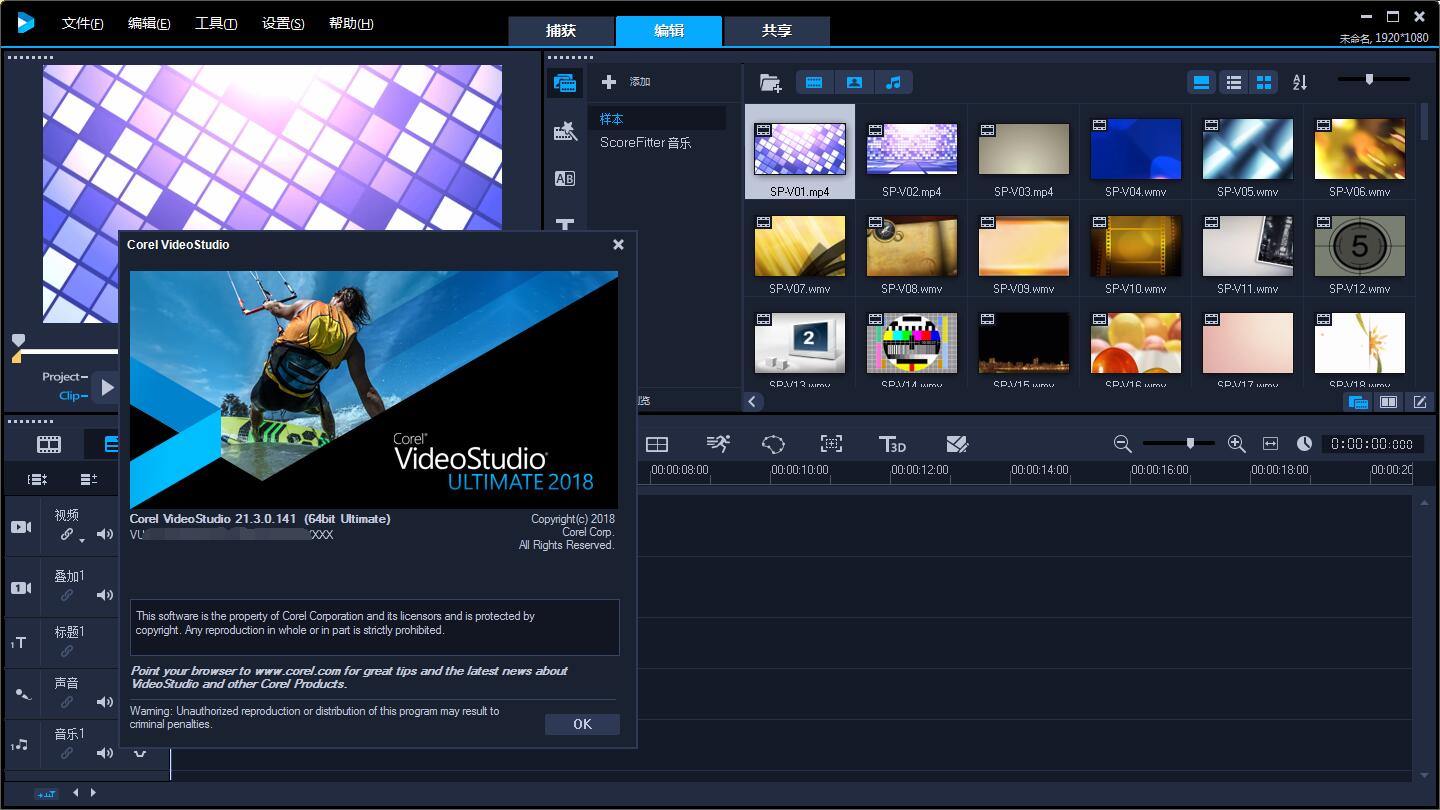Select the title track T icon
This screenshot has width=1440, height=810.
tap(19, 643)
